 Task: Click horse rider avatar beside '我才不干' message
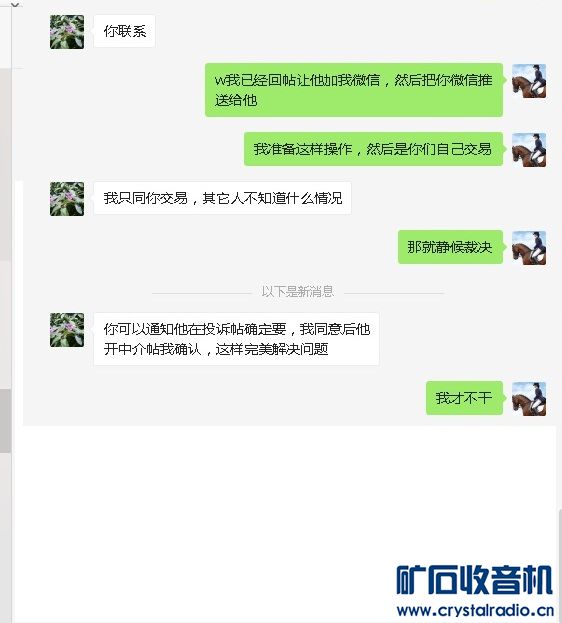coord(529,399)
